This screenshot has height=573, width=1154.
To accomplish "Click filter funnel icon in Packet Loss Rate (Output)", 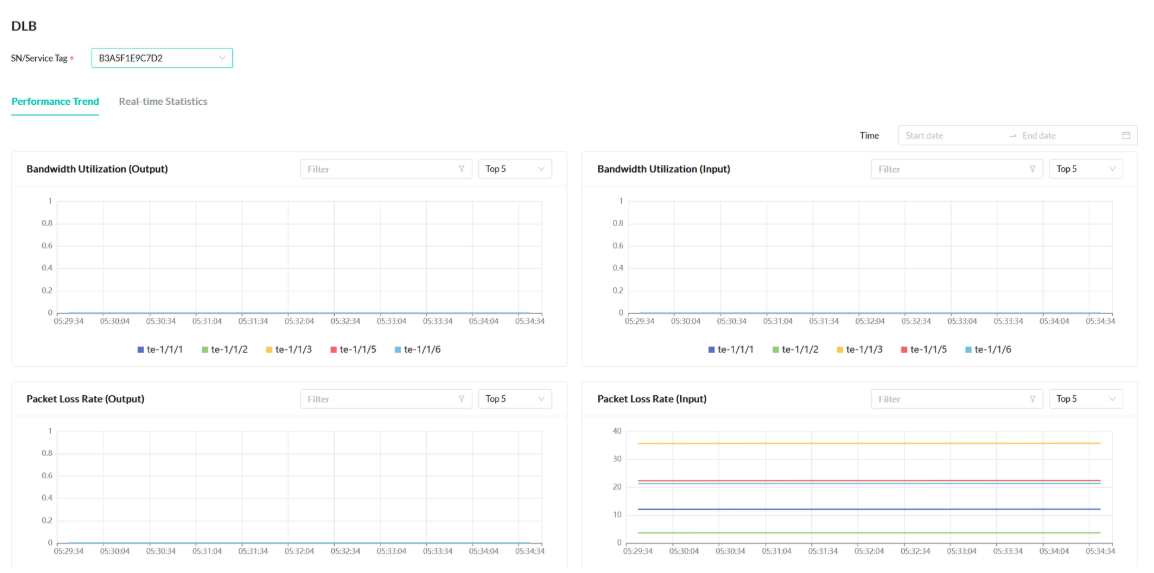I will pos(461,399).
